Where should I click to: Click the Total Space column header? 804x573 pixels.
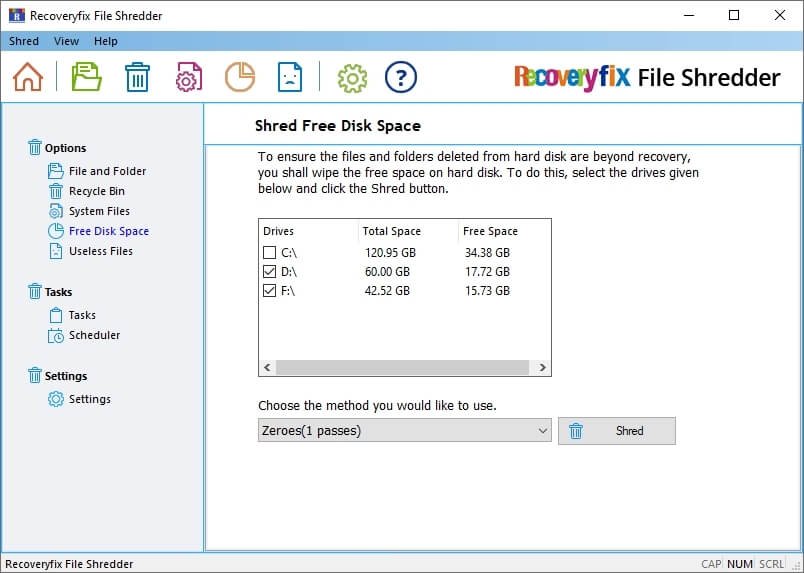click(x=392, y=231)
